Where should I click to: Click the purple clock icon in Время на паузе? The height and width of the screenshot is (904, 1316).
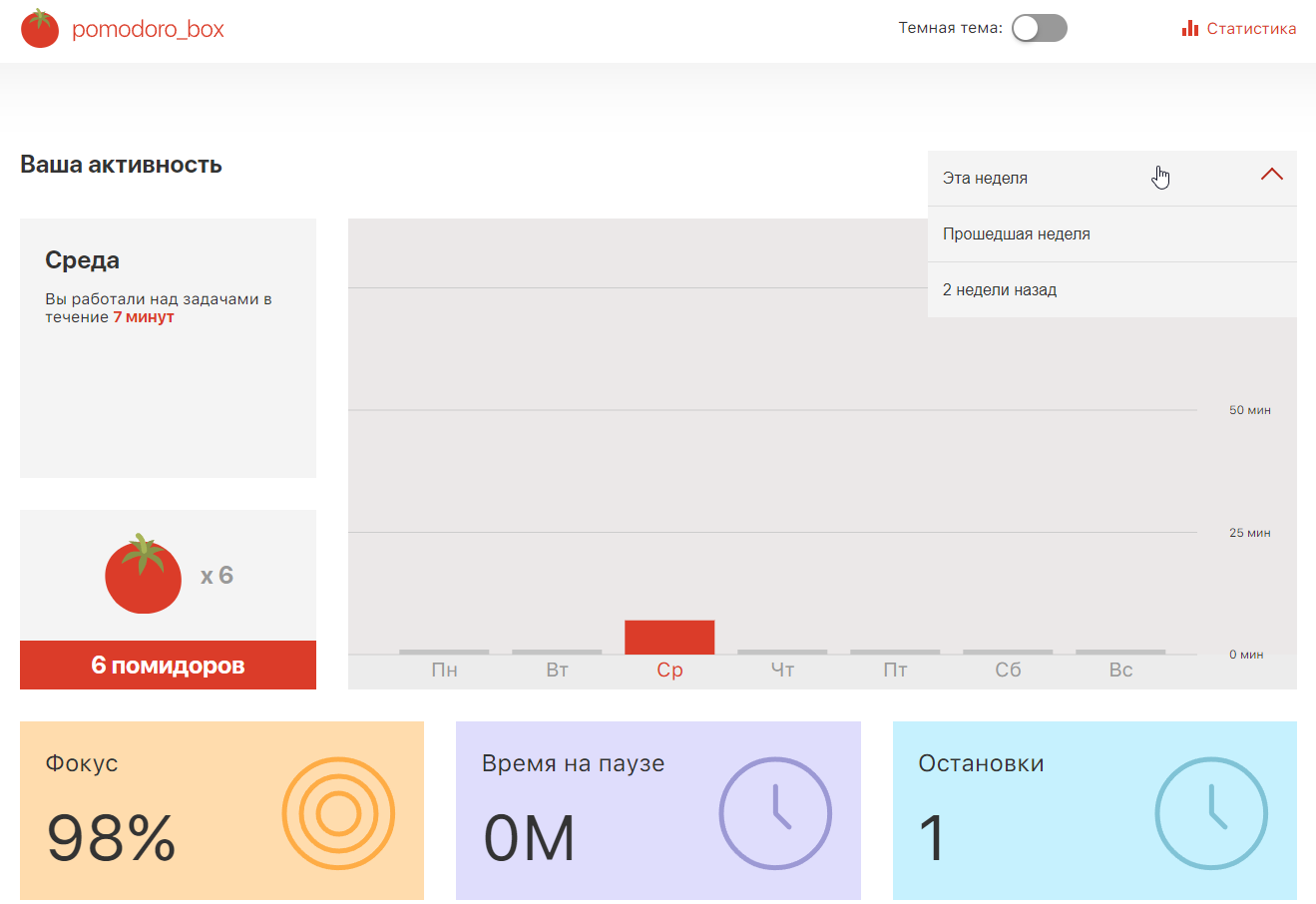click(775, 813)
